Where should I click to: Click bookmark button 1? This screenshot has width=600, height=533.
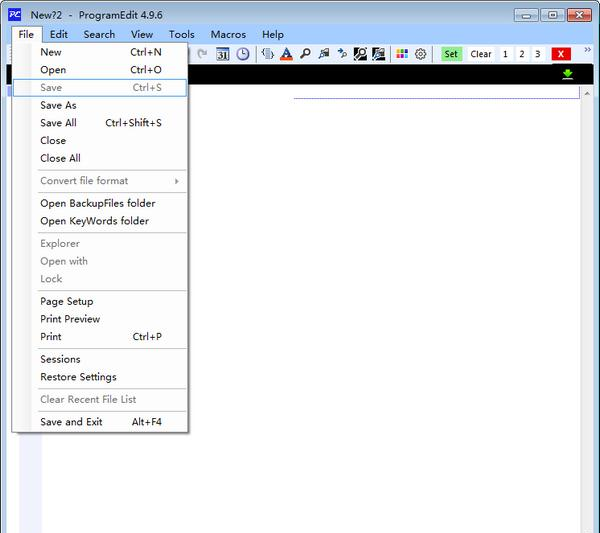(x=505, y=54)
